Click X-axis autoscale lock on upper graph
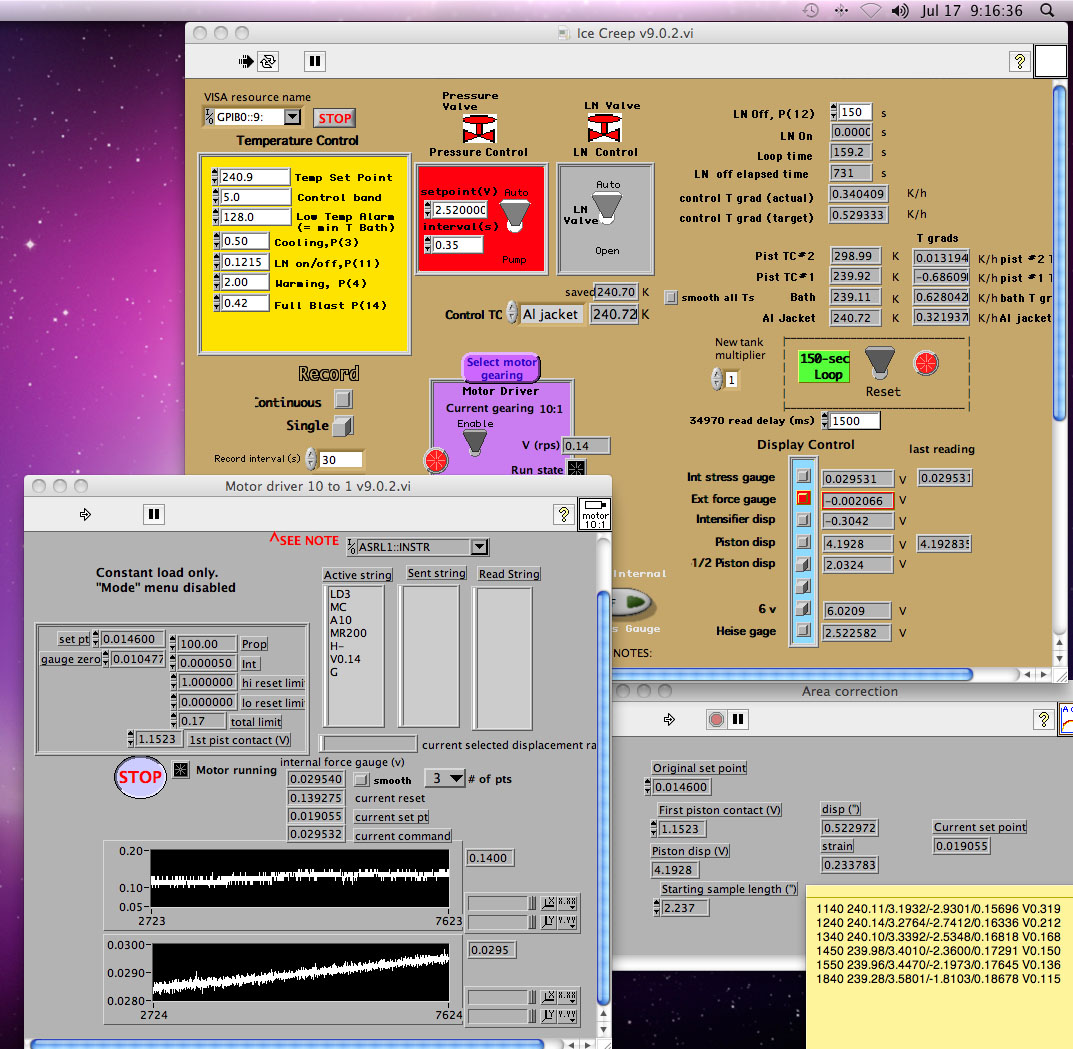 (549, 902)
